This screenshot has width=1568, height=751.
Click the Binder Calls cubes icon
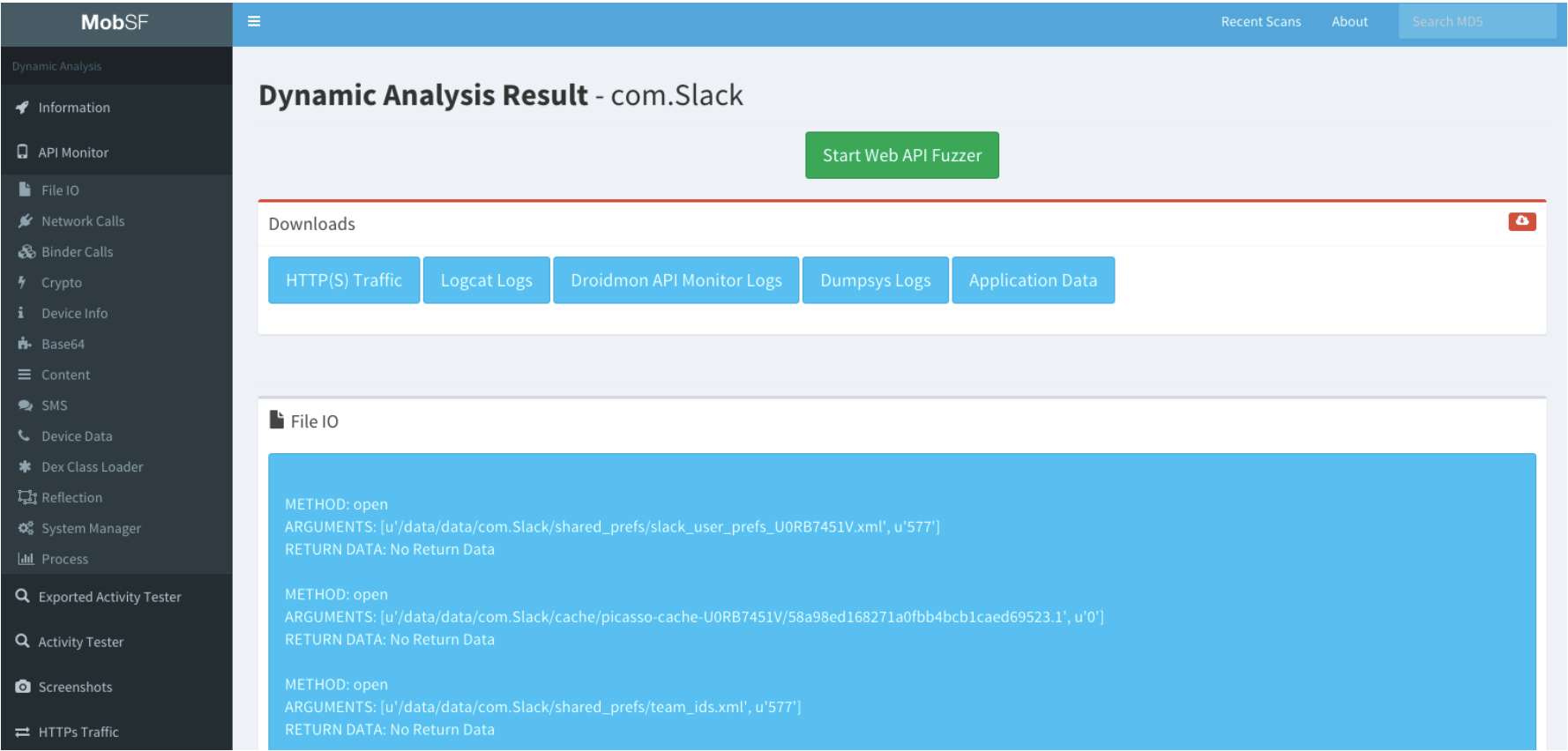click(x=26, y=251)
